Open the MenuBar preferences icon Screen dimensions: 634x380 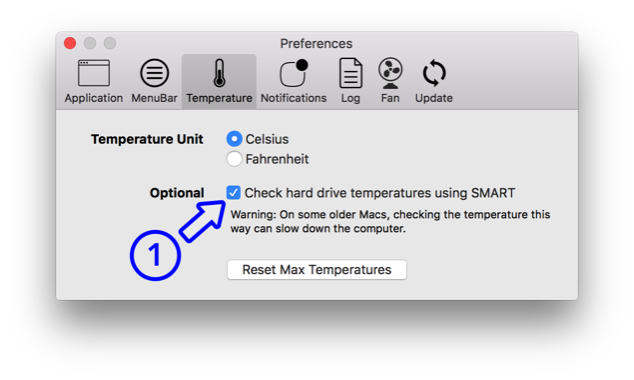pos(154,73)
